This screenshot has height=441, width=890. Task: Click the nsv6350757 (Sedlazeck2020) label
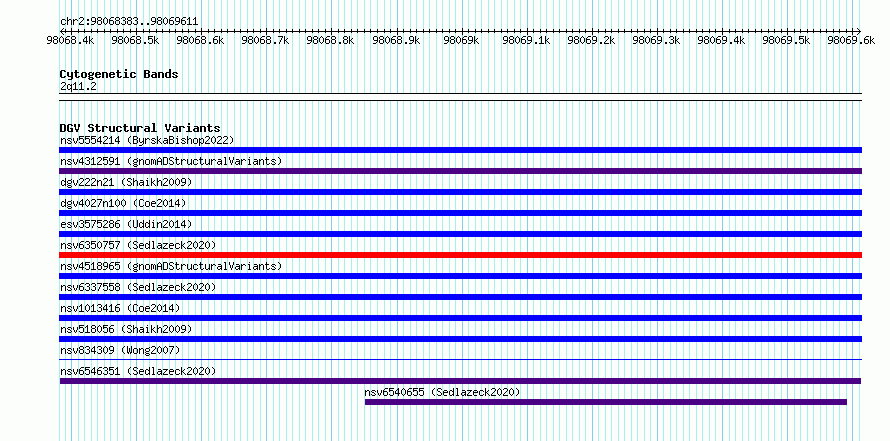pos(138,245)
